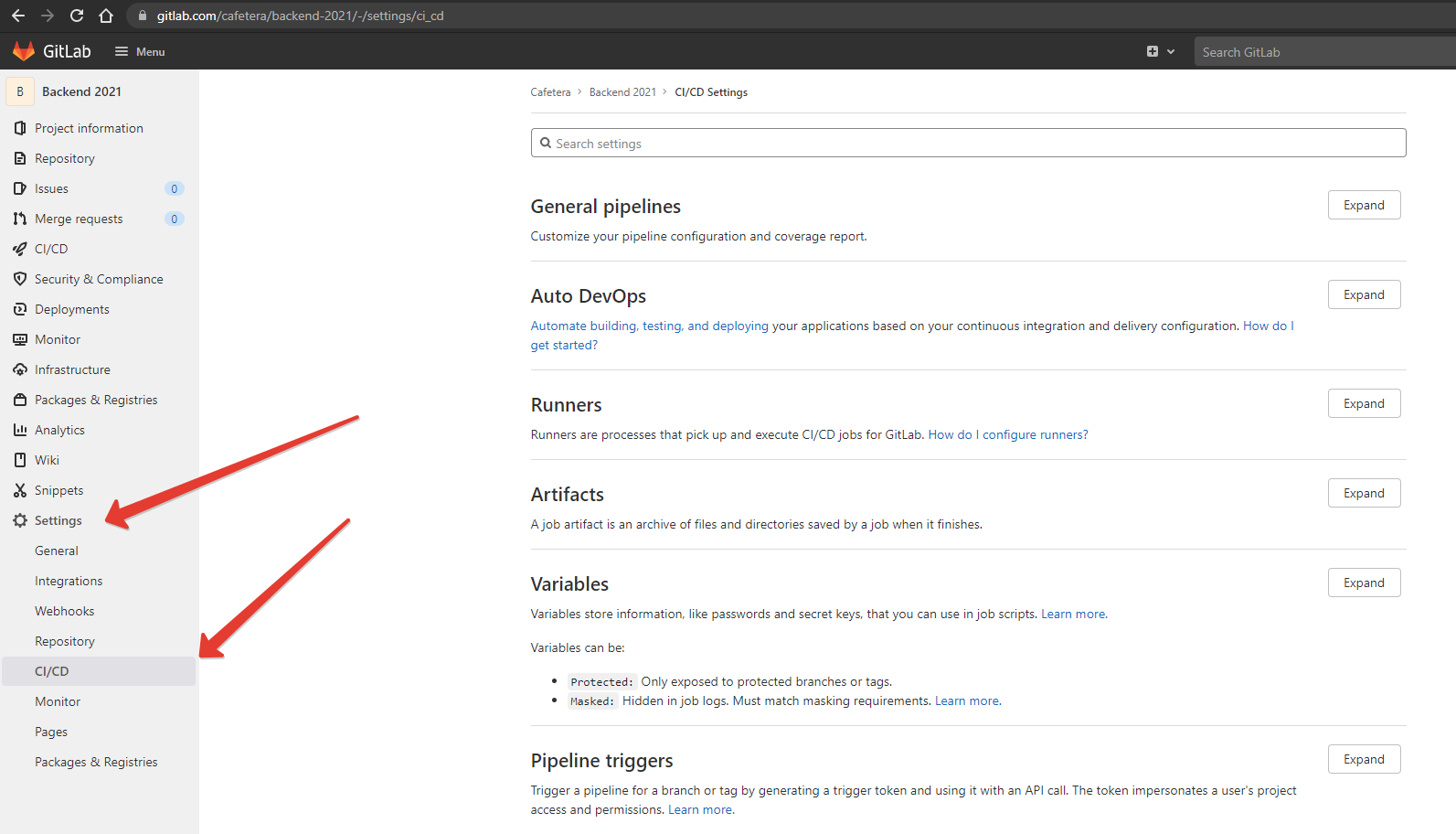The width and height of the screenshot is (1456, 834).
Task: Click the GitLab fox logo
Action: 24,51
